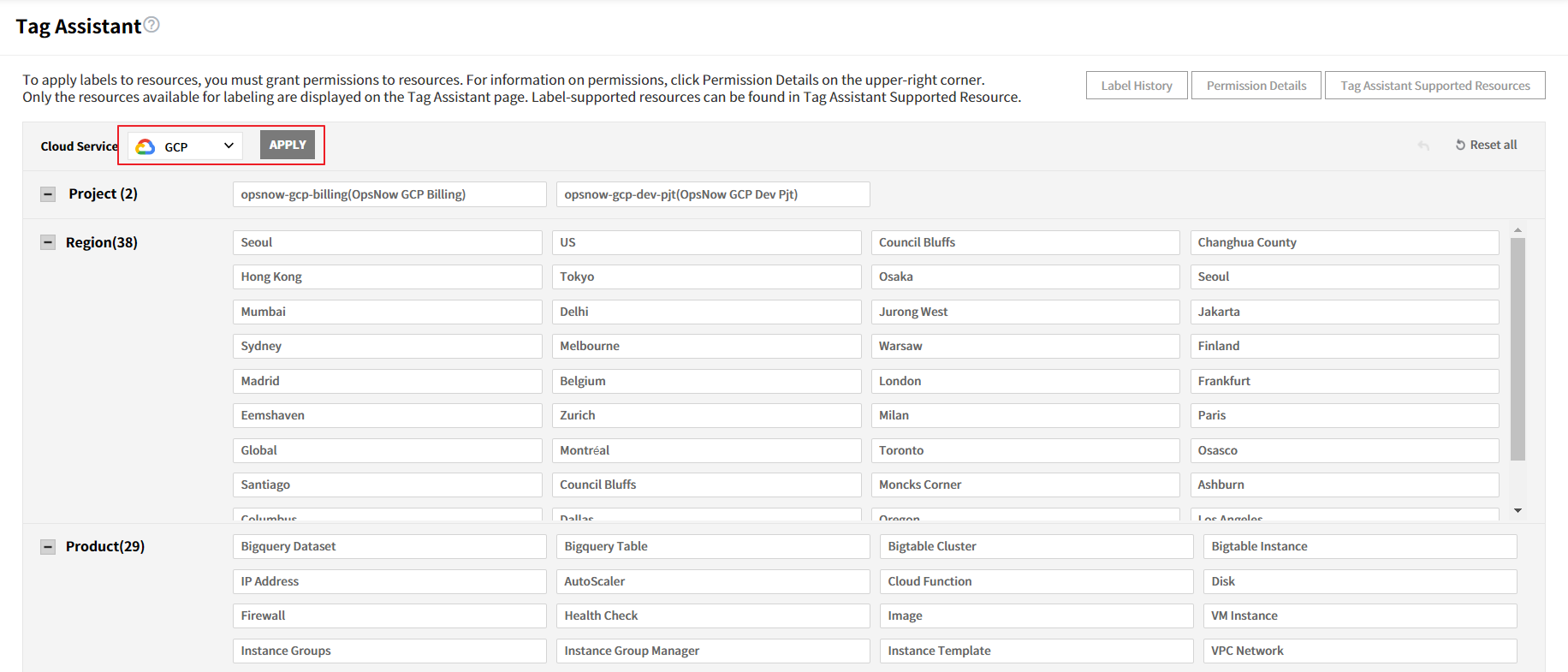Open Tag Assistant Supported Resources
Viewport: 1568px width, 672px height.
point(1434,86)
